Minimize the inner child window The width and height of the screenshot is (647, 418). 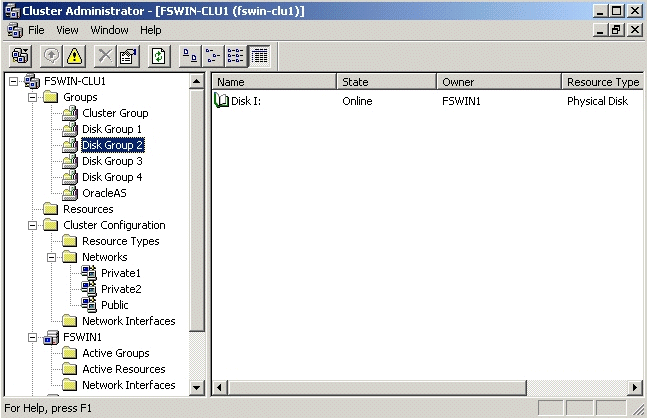tap(601, 30)
